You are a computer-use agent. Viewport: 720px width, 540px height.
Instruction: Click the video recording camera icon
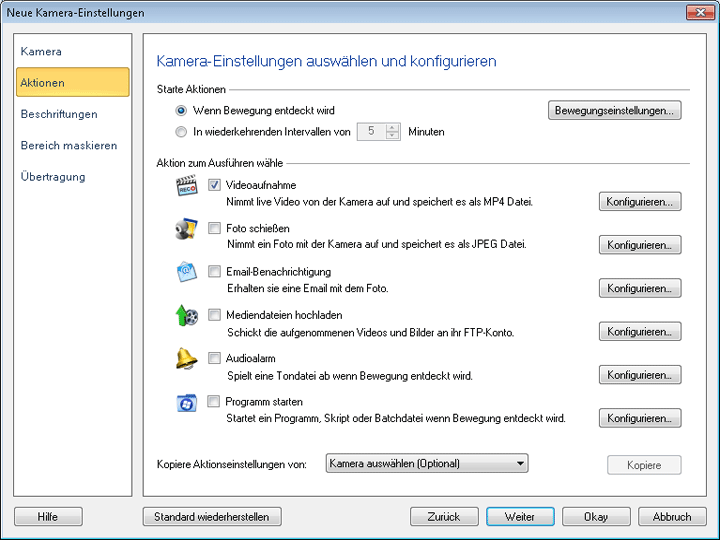[x=185, y=187]
